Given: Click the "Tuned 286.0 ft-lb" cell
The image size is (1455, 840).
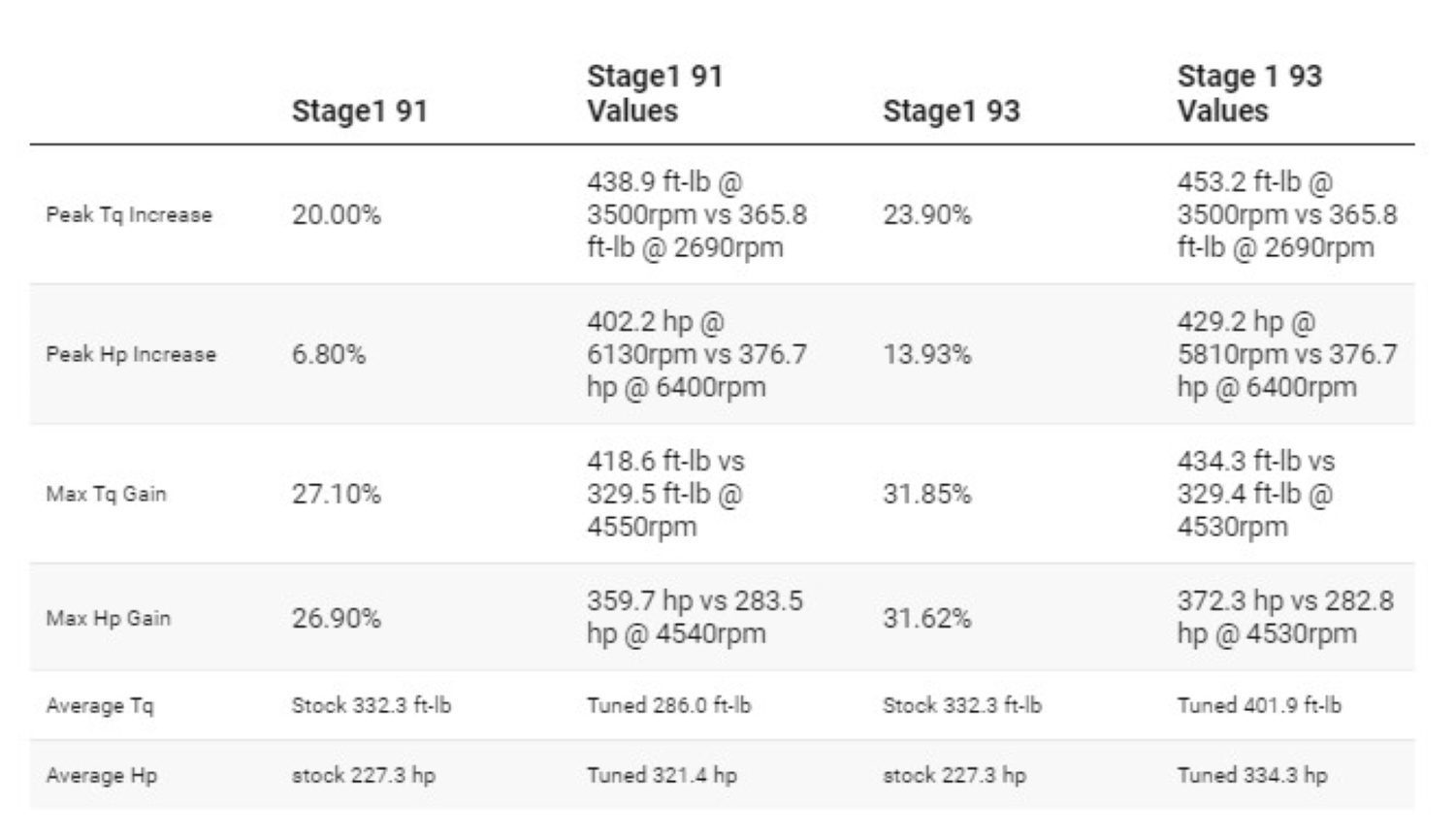Looking at the screenshot, I should [668, 705].
